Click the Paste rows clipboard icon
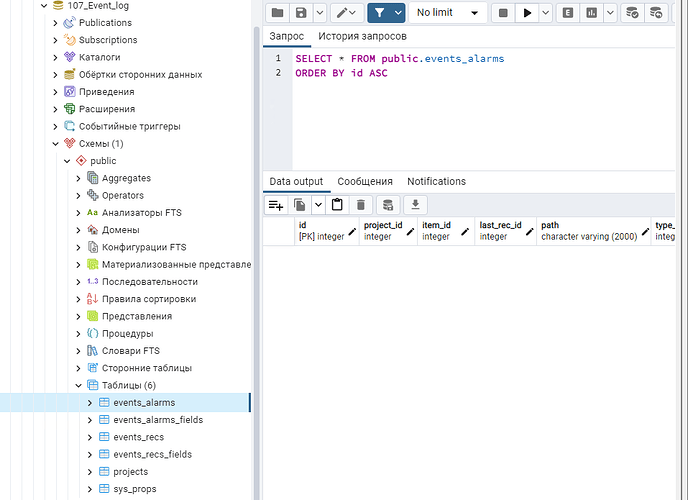The image size is (688, 500). point(337,205)
